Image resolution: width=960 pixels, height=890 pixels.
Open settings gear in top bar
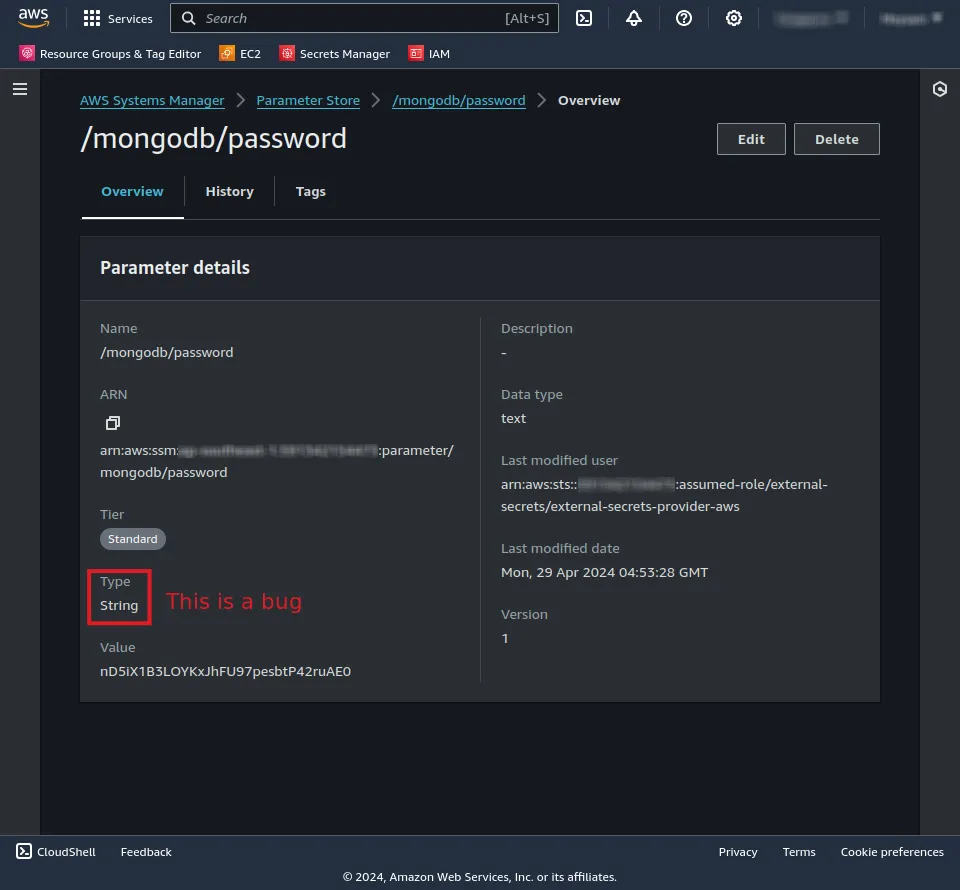pyautogui.click(x=734, y=18)
